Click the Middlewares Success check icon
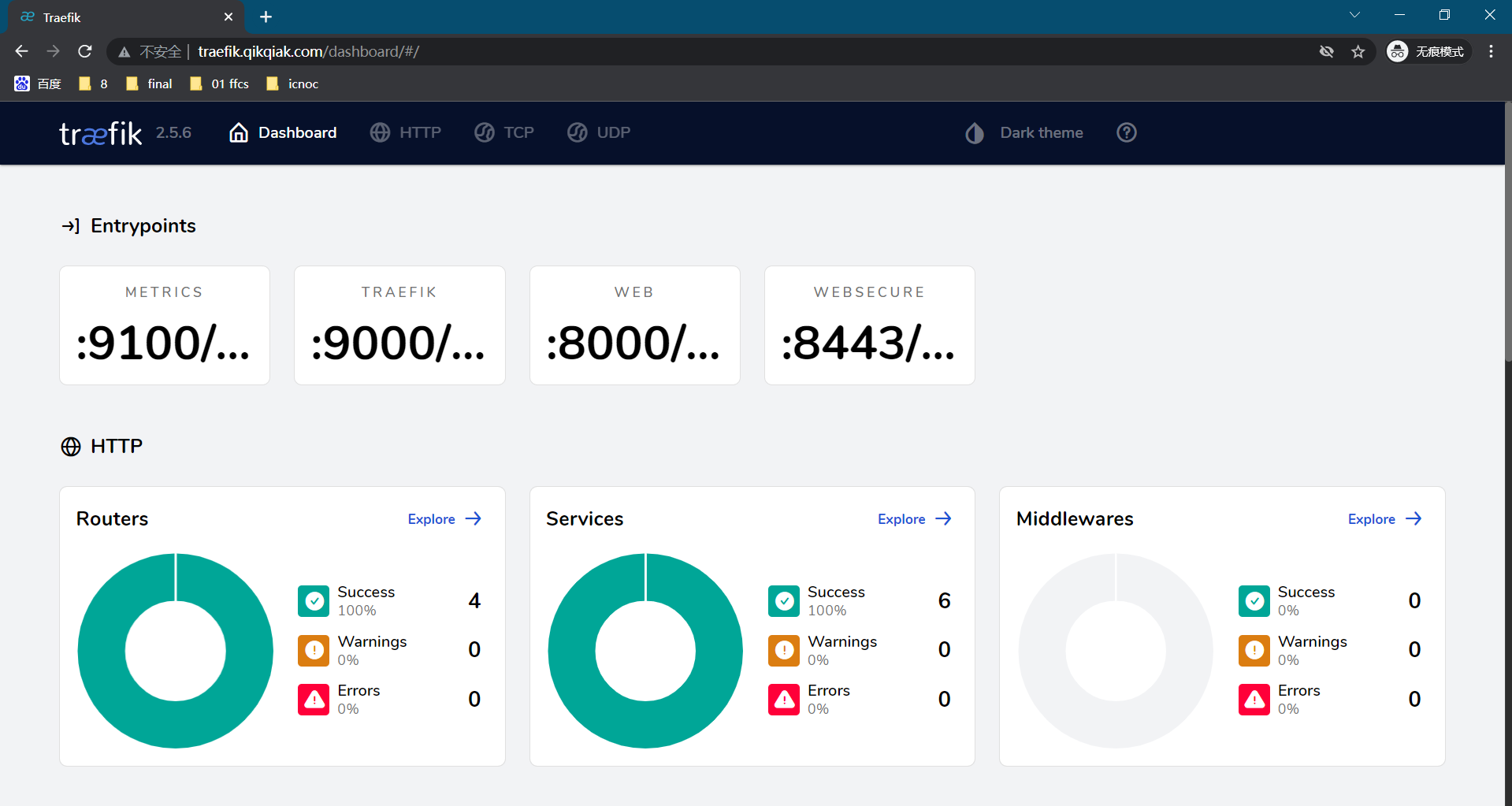 point(1254,601)
